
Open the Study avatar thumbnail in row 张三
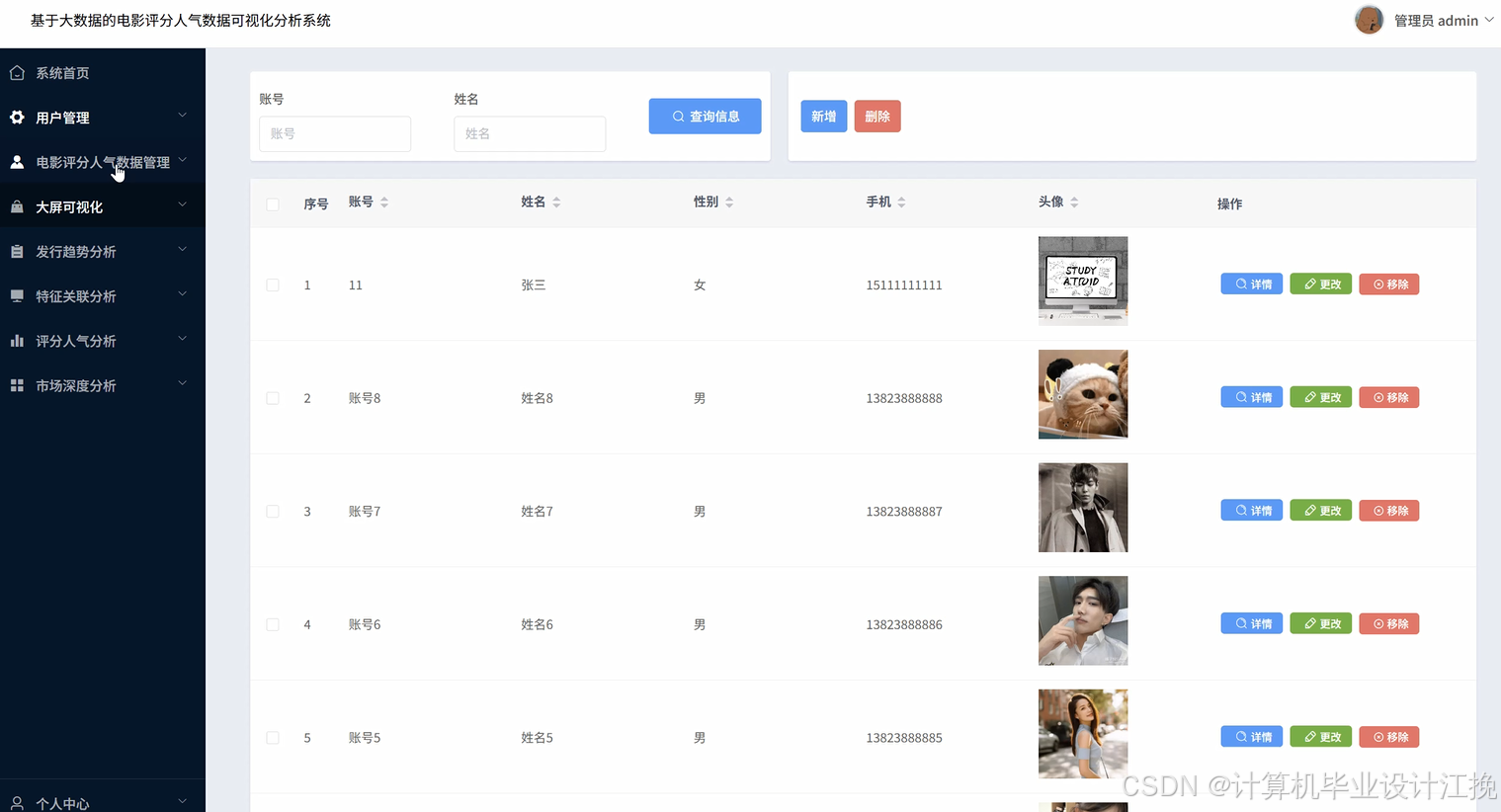1083,282
